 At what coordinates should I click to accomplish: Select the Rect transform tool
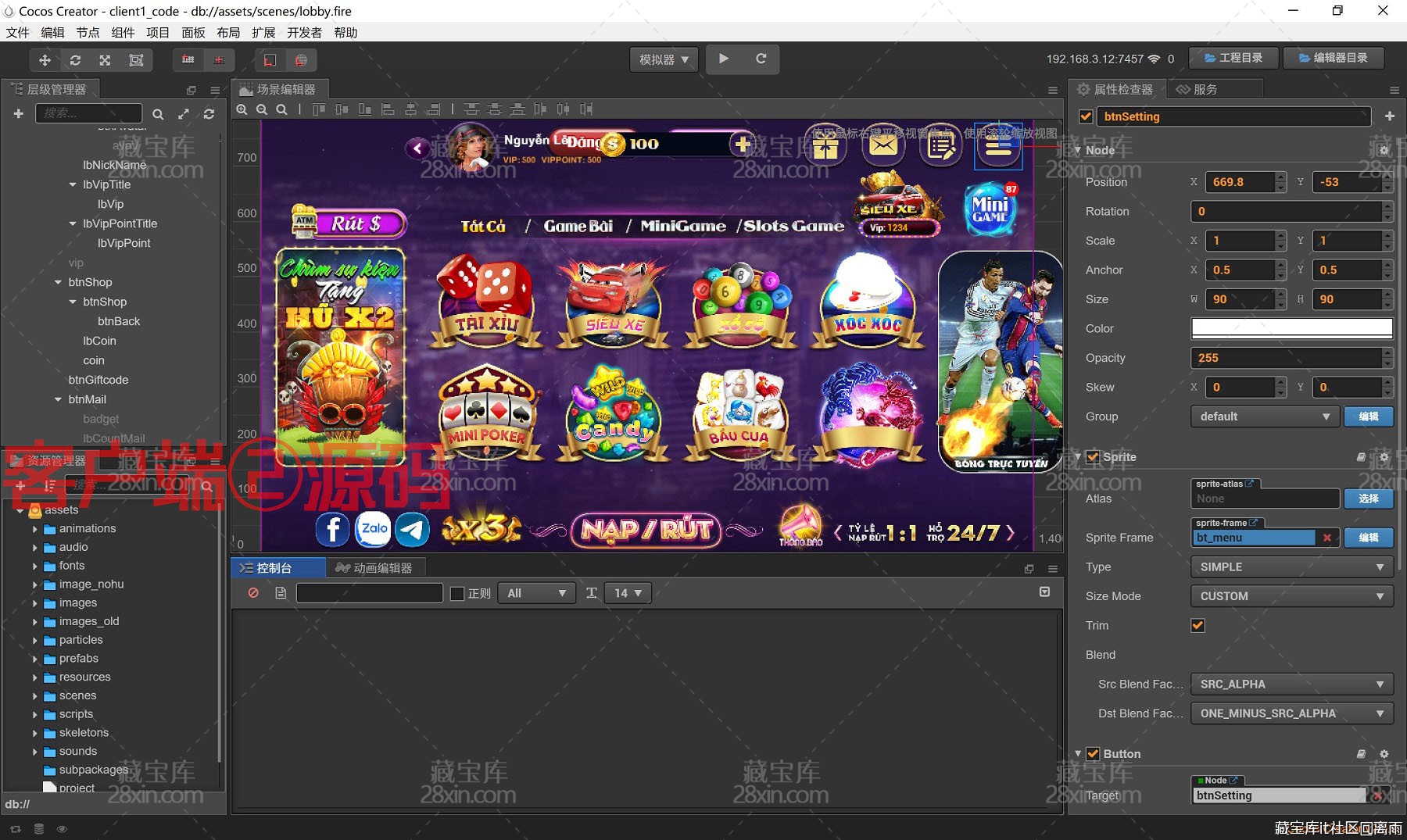coord(136,60)
